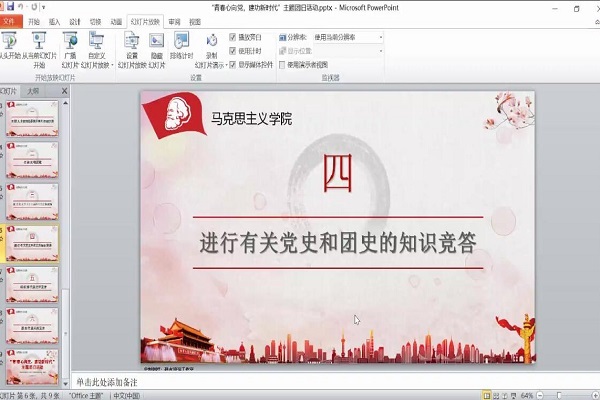The image size is (600, 400).
Task: Click Broadcast Slide Show (广播幻灯片) icon
Action: point(70,50)
